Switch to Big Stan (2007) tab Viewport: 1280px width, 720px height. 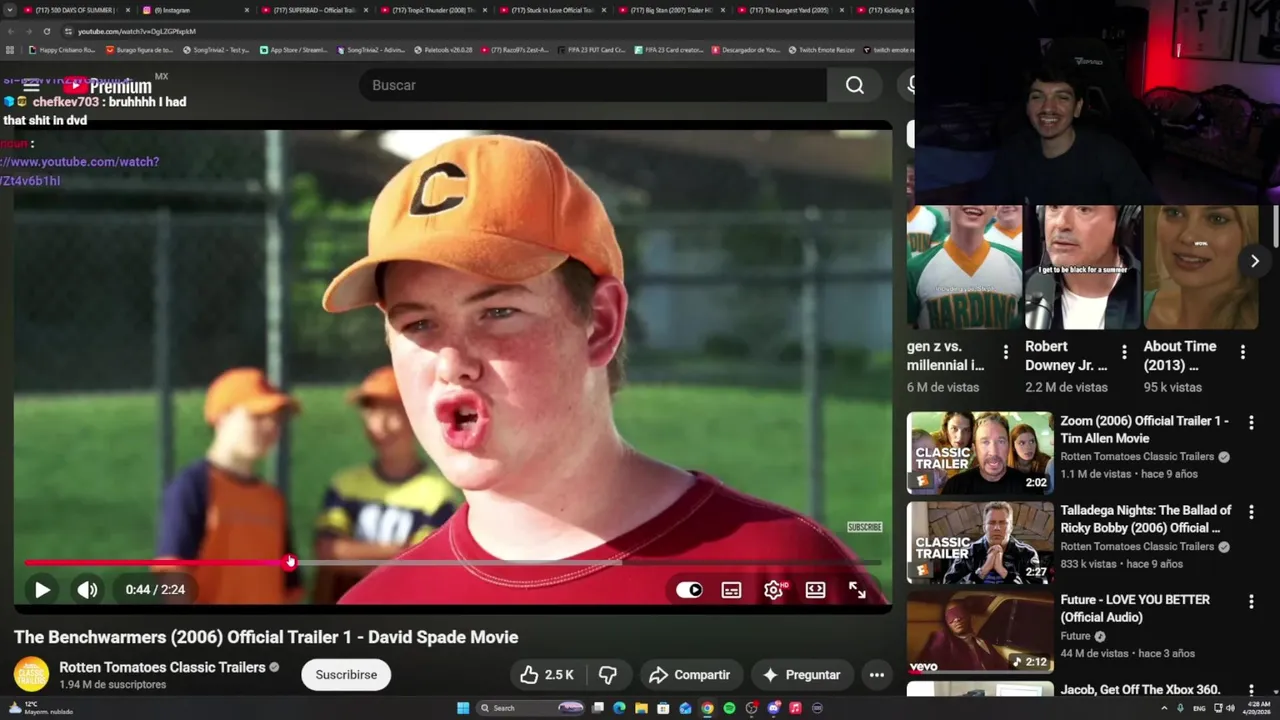click(672, 10)
